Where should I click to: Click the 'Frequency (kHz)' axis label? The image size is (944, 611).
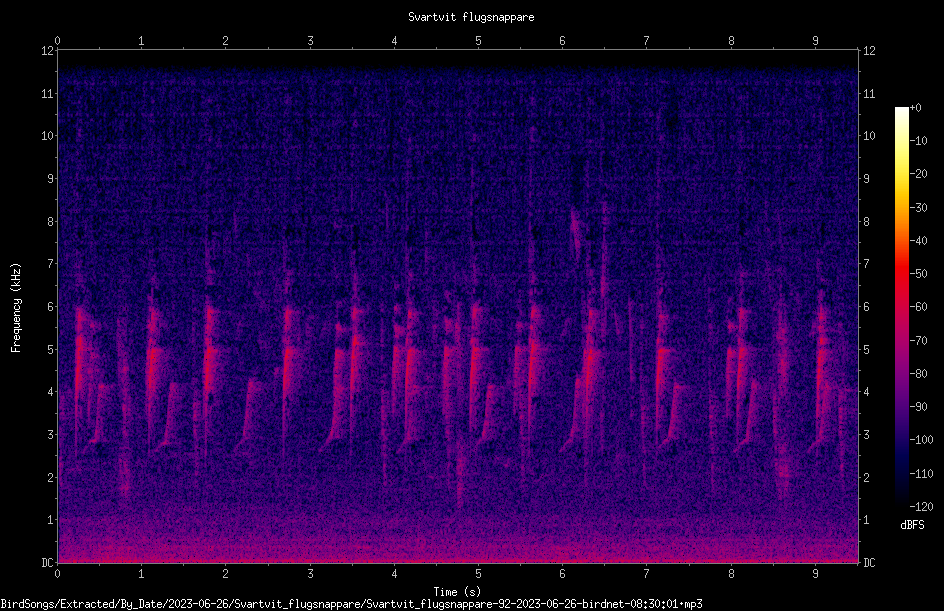(16, 308)
